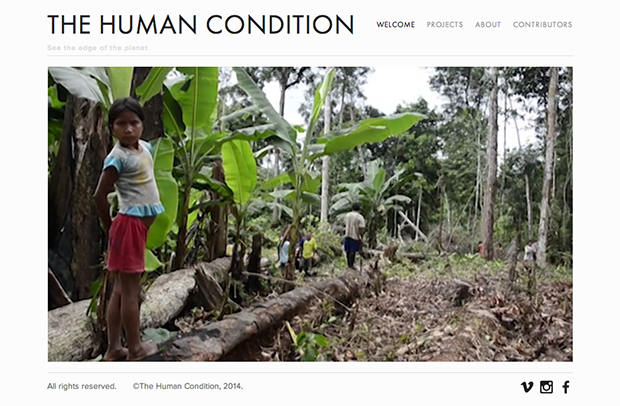Click the person in yellow shirt in photo

308,253
